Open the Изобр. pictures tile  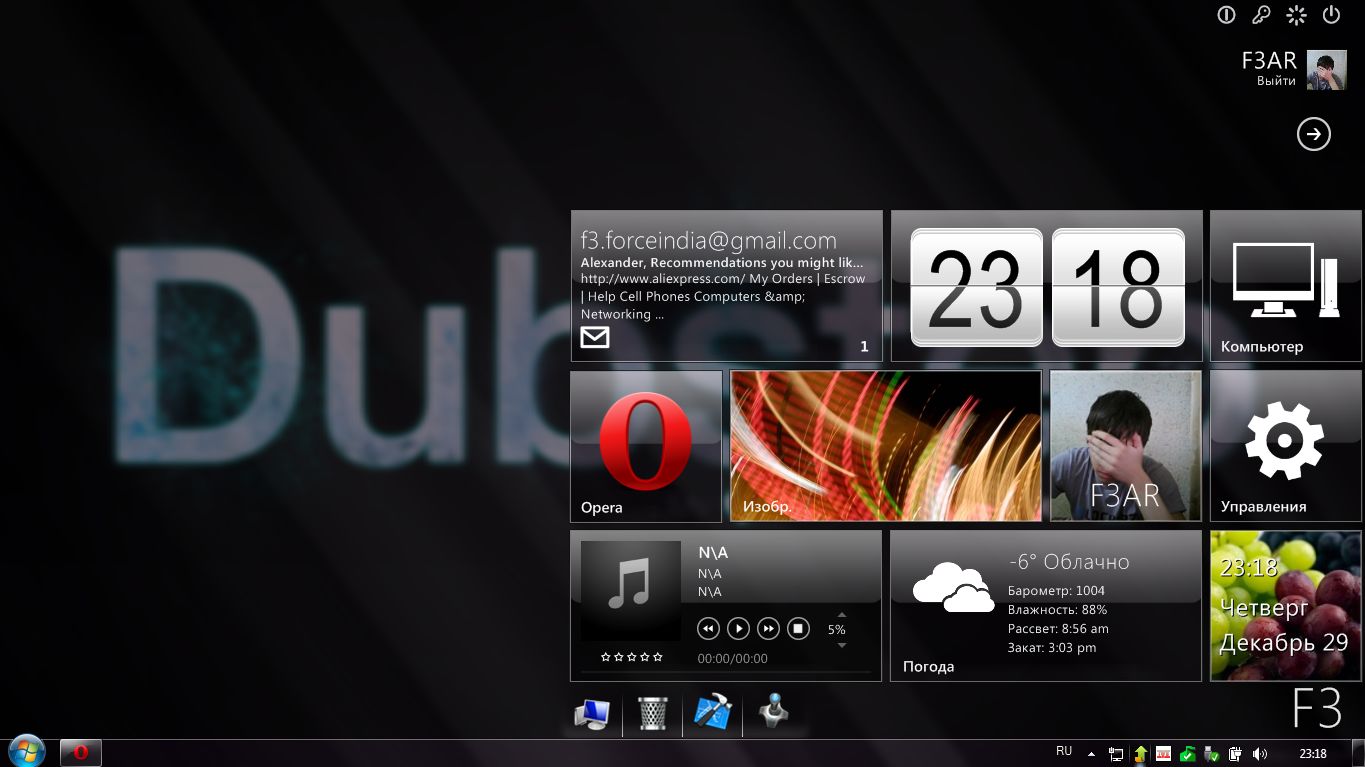886,447
